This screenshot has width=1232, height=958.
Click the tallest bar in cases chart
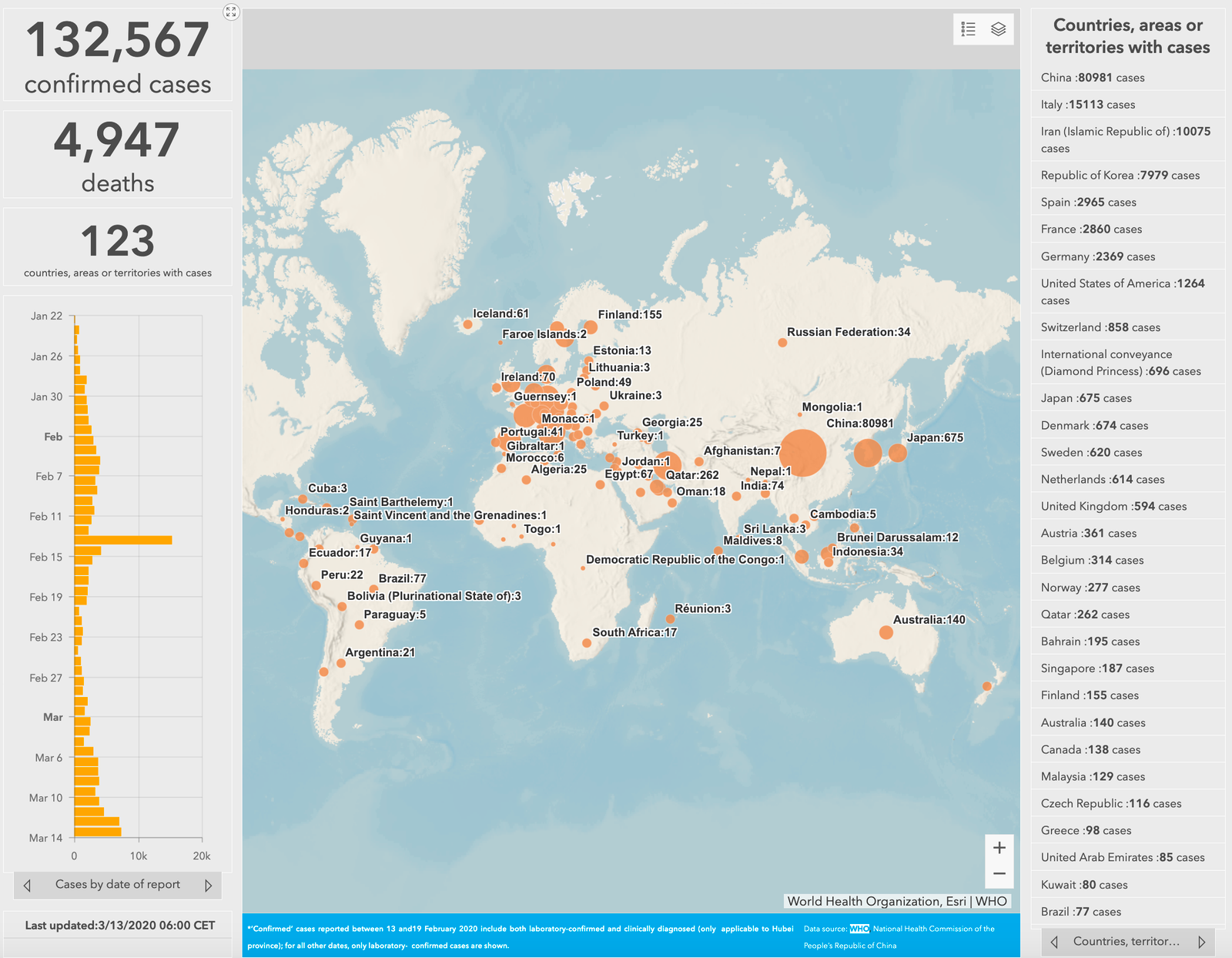[x=123, y=540]
